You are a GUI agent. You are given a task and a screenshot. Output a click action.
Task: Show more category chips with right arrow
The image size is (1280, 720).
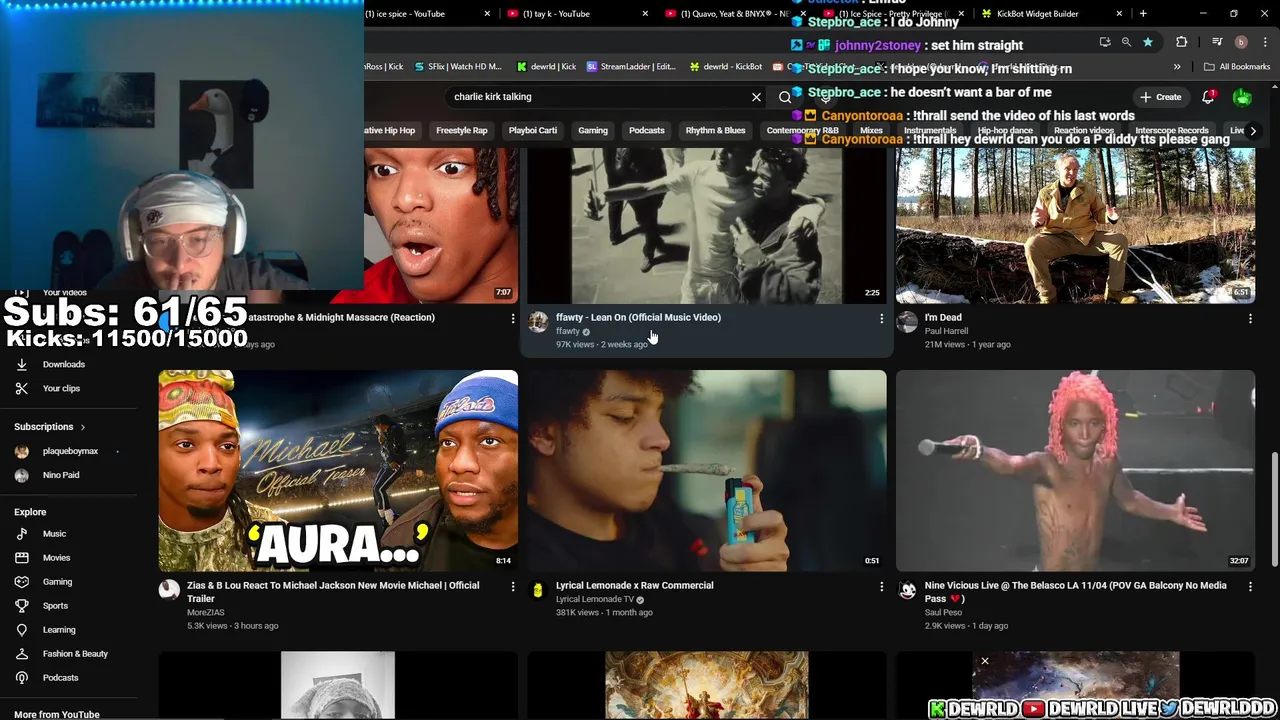(1253, 131)
